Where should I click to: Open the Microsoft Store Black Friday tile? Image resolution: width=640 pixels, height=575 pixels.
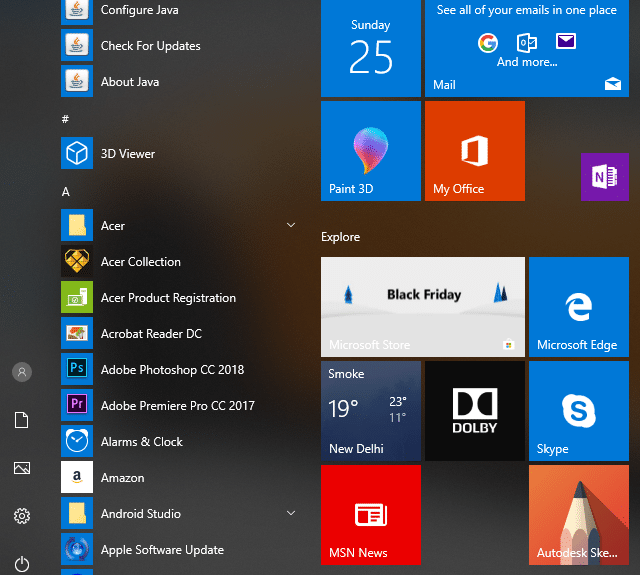coord(422,307)
